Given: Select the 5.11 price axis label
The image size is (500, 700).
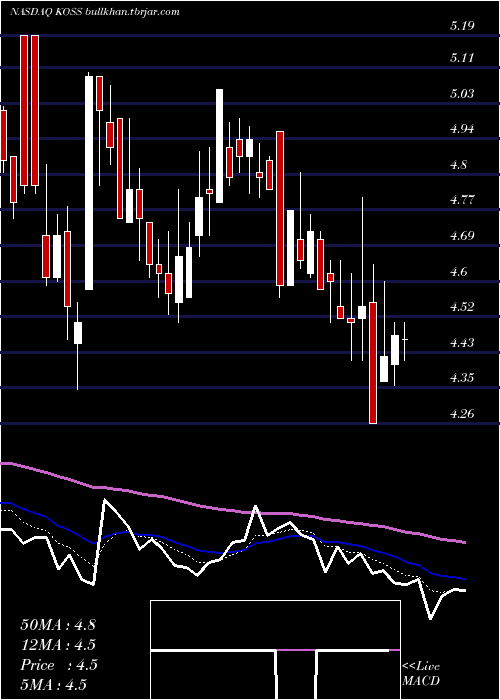Looking at the screenshot, I should click(x=462, y=58).
